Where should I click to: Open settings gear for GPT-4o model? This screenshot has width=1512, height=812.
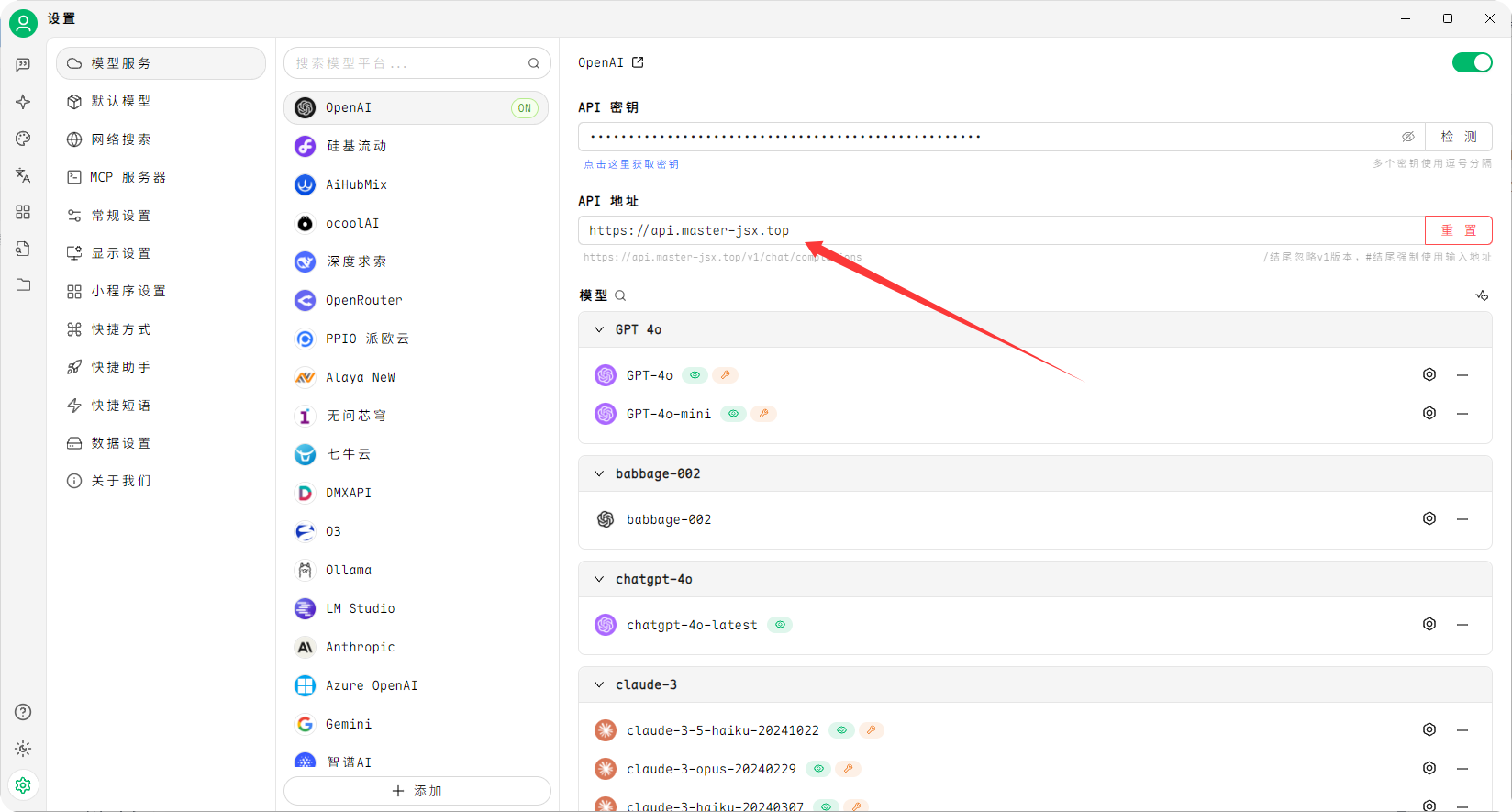point(1429,374)
